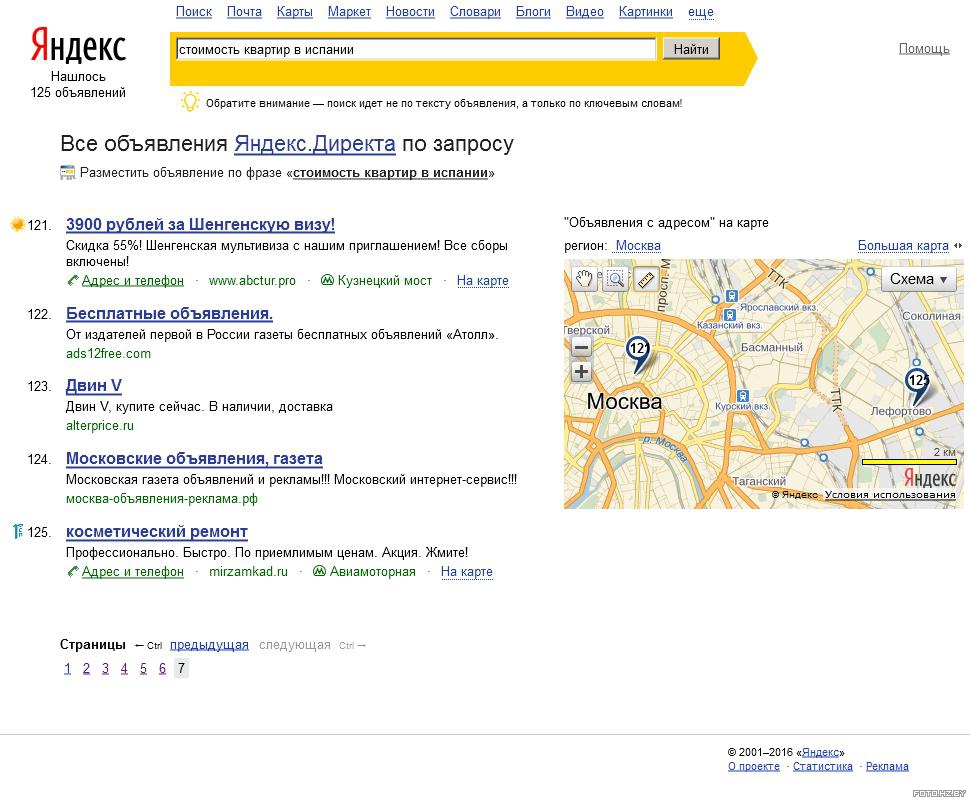
Task: Click 'На карте' for the Авиамоторная ad
Action: 467,571
